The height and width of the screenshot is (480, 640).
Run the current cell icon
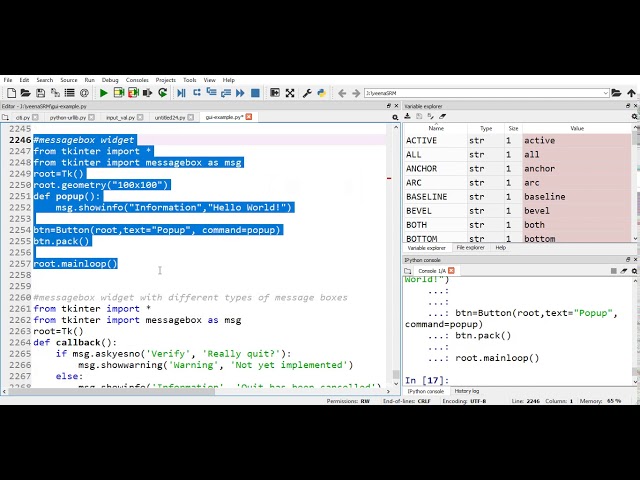click(x=118, y=93)
